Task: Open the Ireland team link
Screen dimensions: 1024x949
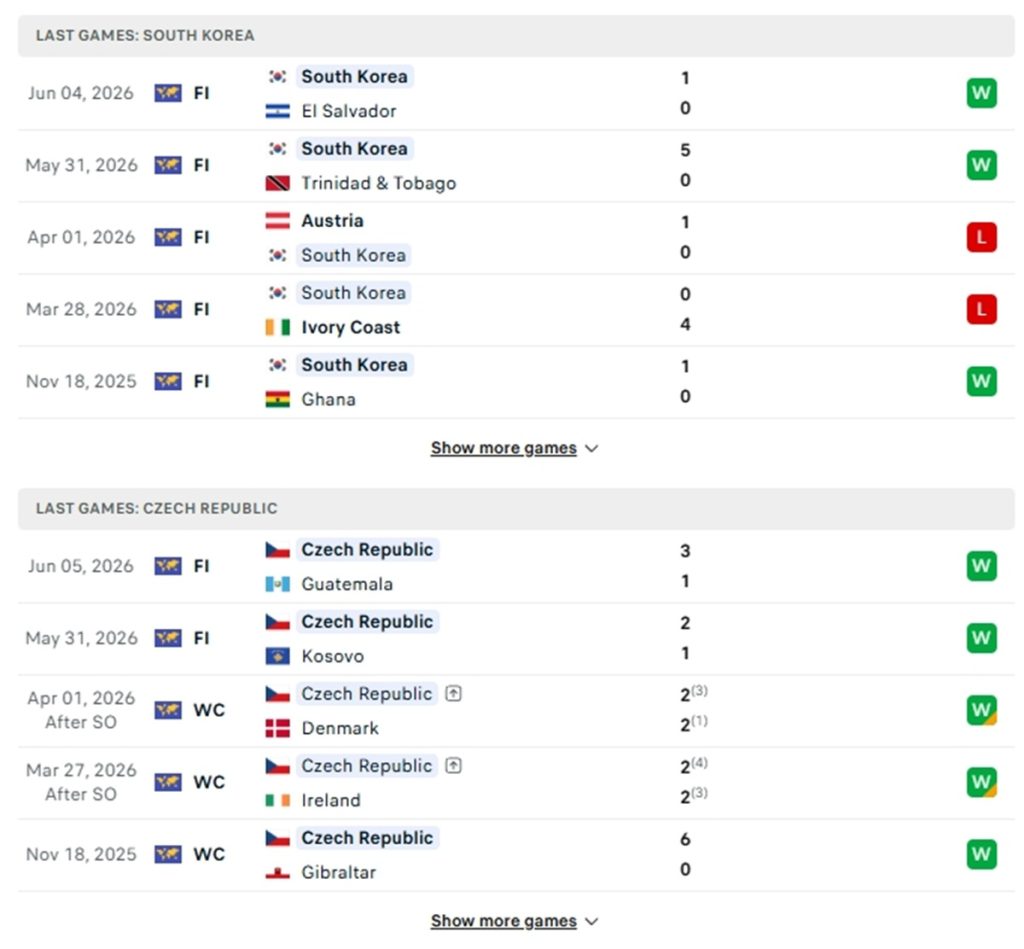Action: point(331,800)
